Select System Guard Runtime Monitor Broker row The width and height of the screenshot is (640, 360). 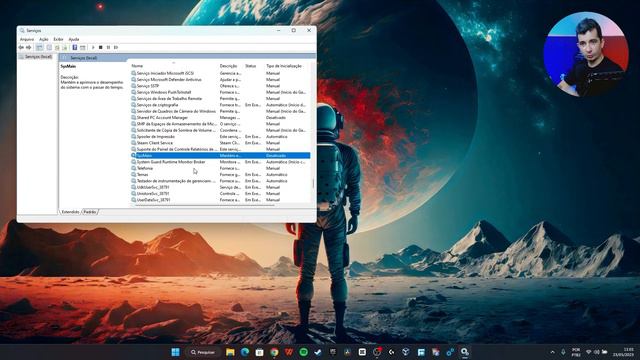point(220,162)
